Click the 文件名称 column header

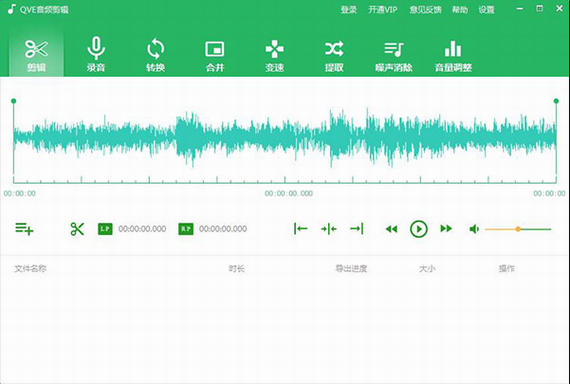pyautogui.click(x=31, y=269)
